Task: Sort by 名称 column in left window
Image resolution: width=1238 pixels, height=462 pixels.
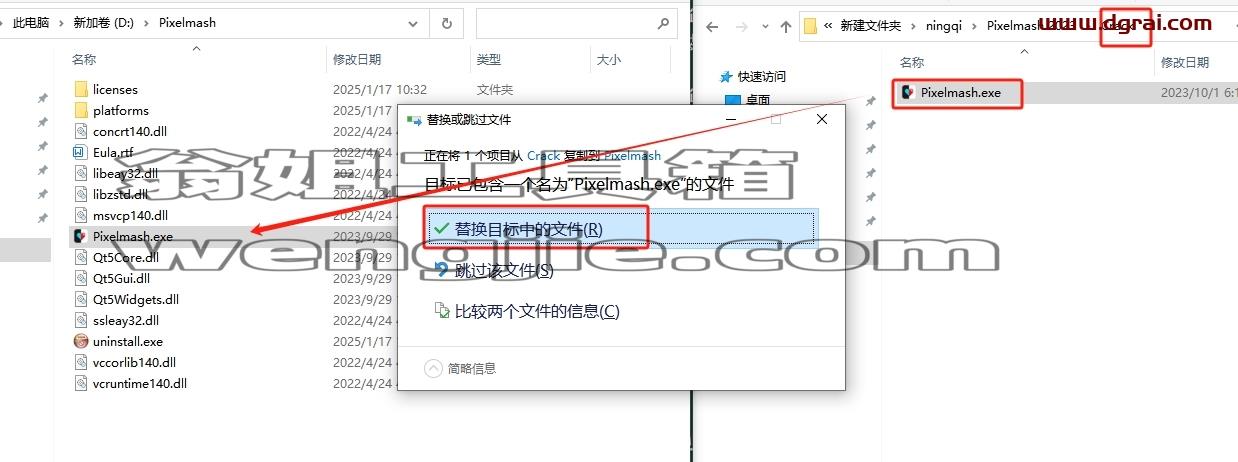Action: [x=84, y=60]
